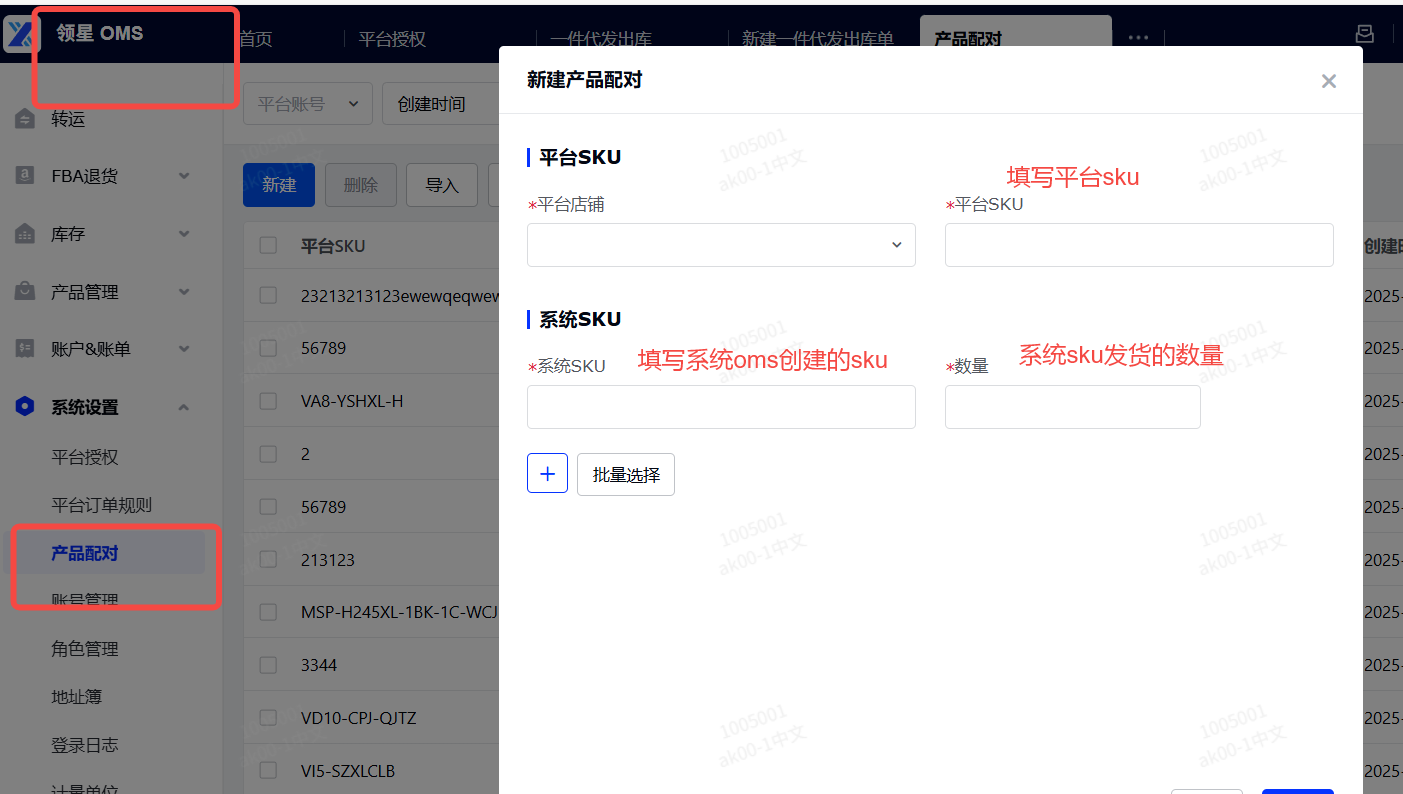Click the 库存 warehouse icon
The width and height of the screenshot is (1403, 794).
point(25,234)
